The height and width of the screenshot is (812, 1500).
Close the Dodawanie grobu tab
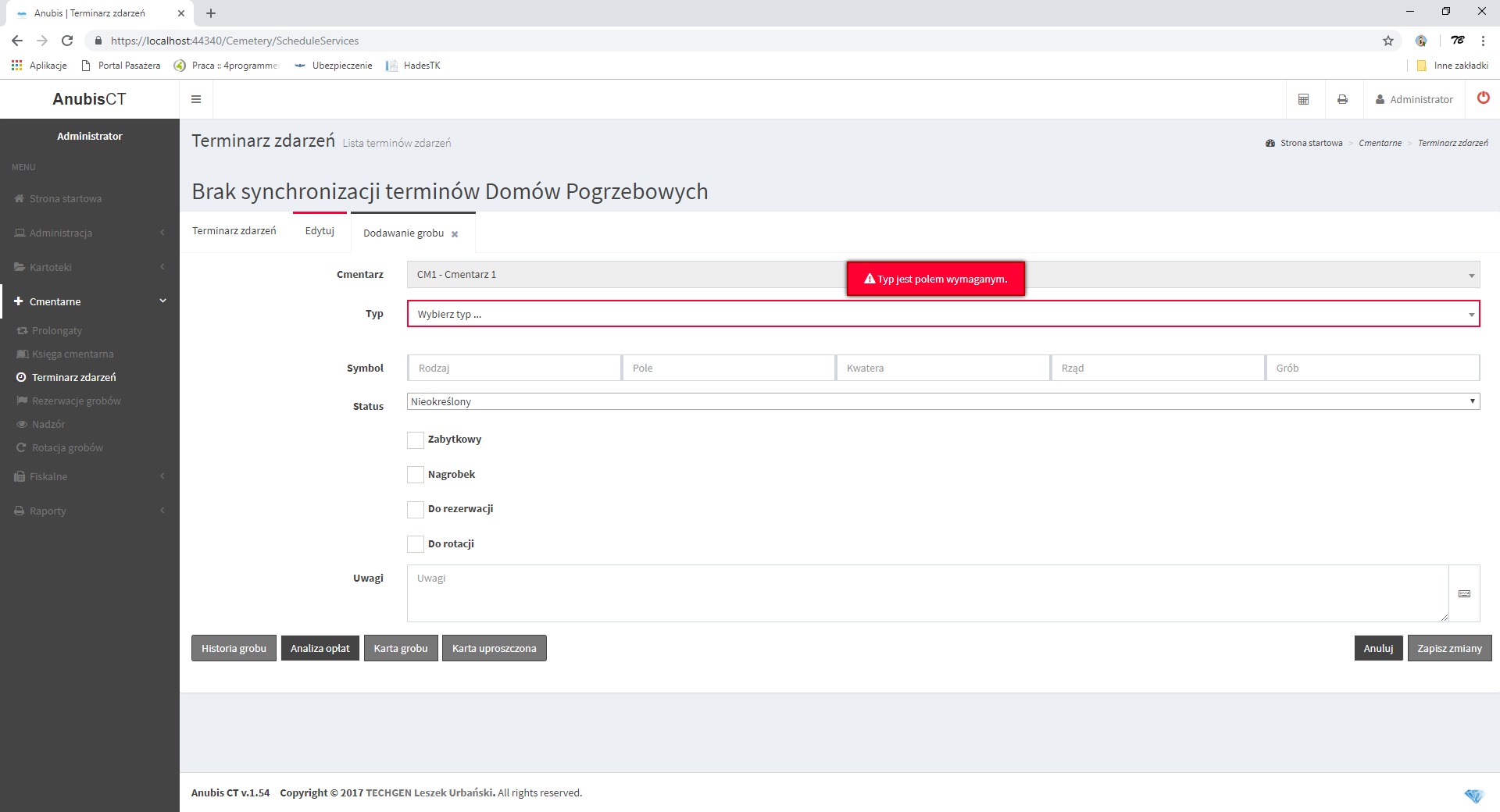(x=455, y=234)
